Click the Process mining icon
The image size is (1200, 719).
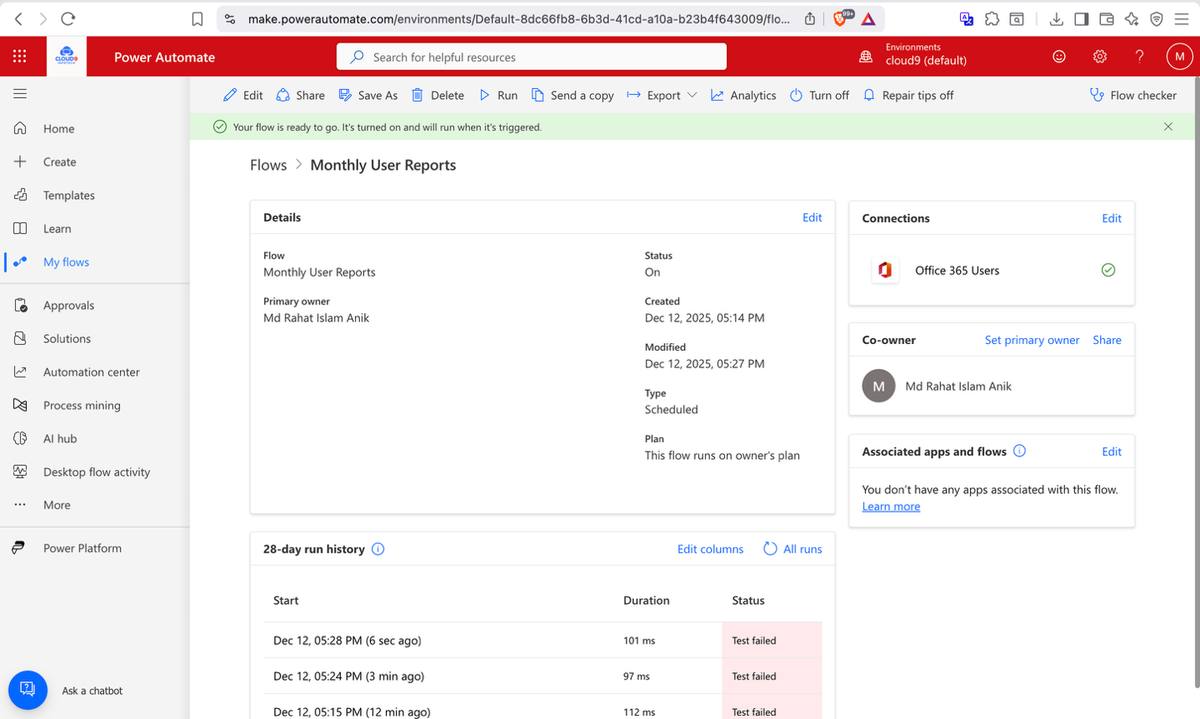pos(20,405)
